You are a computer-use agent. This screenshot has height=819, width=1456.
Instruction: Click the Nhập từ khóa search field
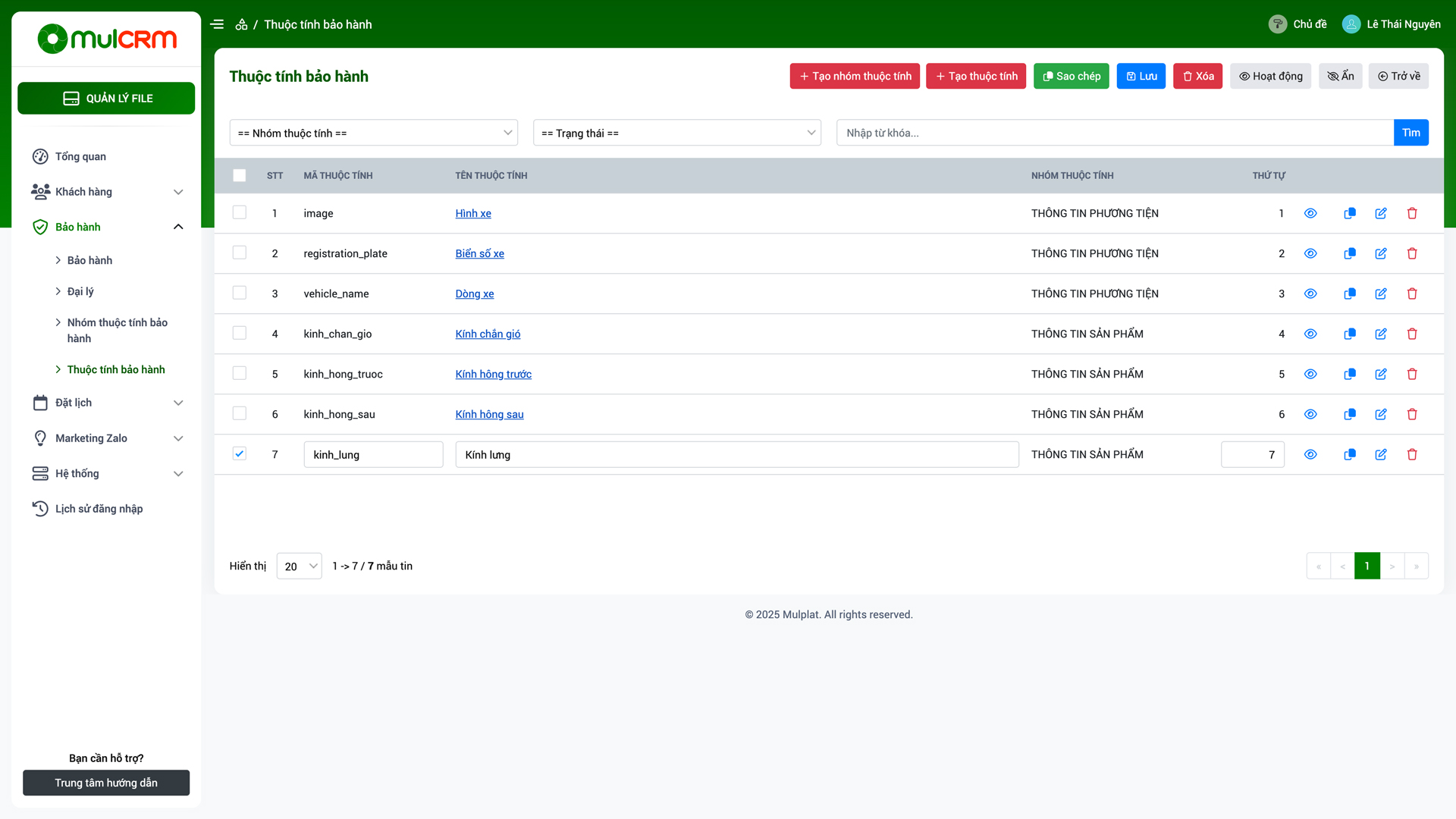click(1115, 133)
